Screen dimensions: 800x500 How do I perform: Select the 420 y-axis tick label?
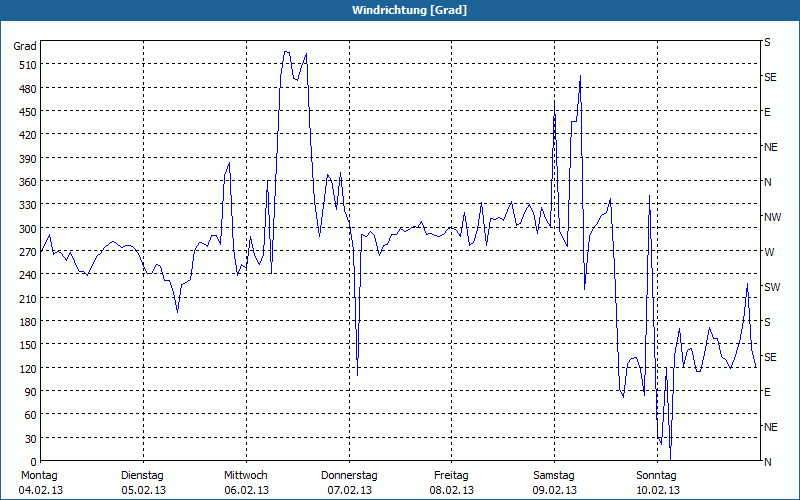coord(27,135)
